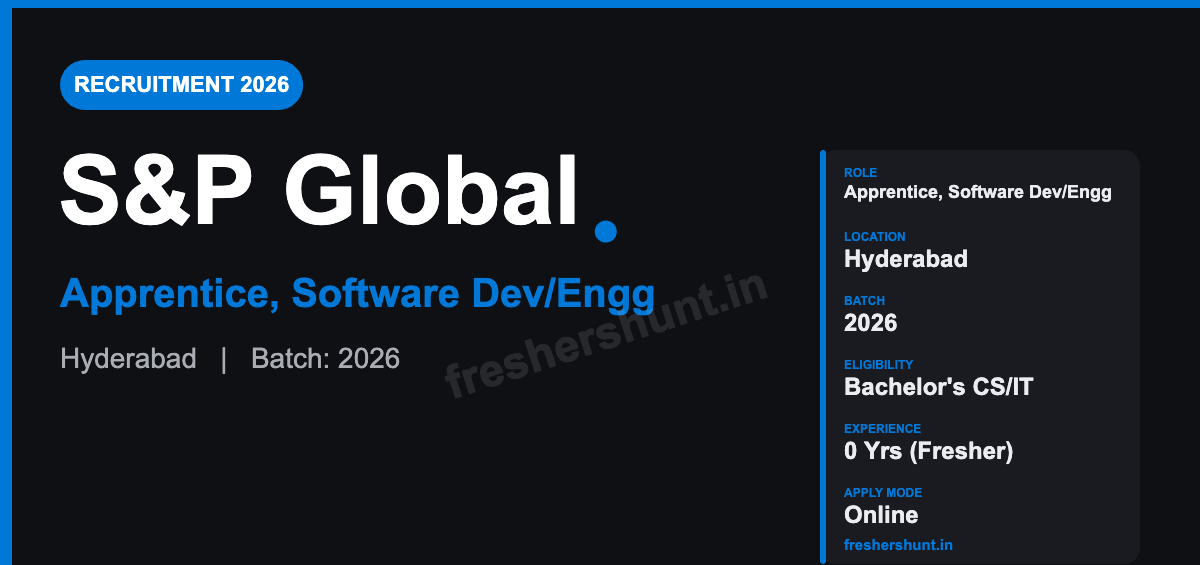The height and width of the screenshot is (565, 1200).
Task: Click the BATCH label in info card
Action: [x=864, y=301]
